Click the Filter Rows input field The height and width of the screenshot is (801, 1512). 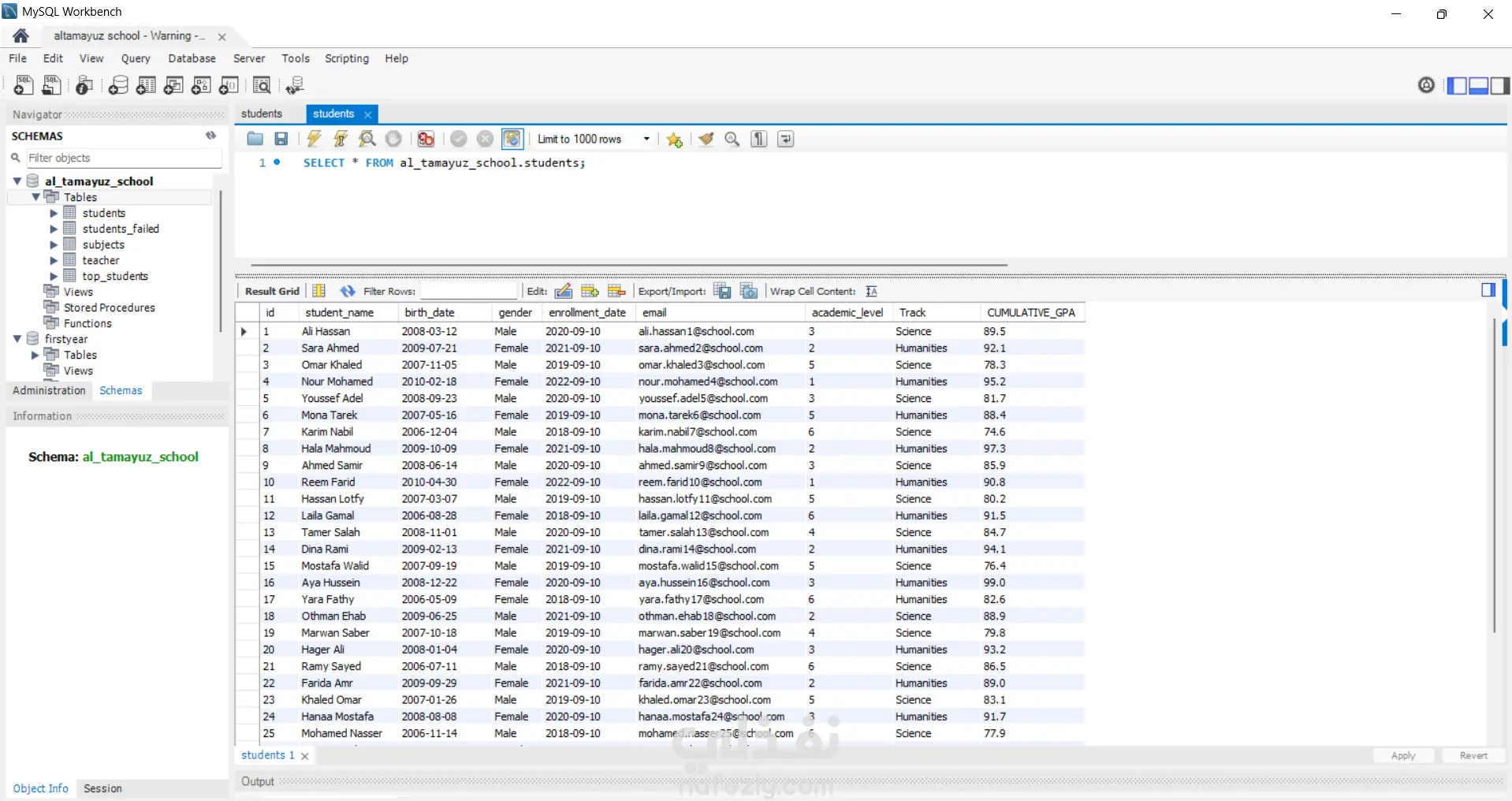[x=468, y=291]
